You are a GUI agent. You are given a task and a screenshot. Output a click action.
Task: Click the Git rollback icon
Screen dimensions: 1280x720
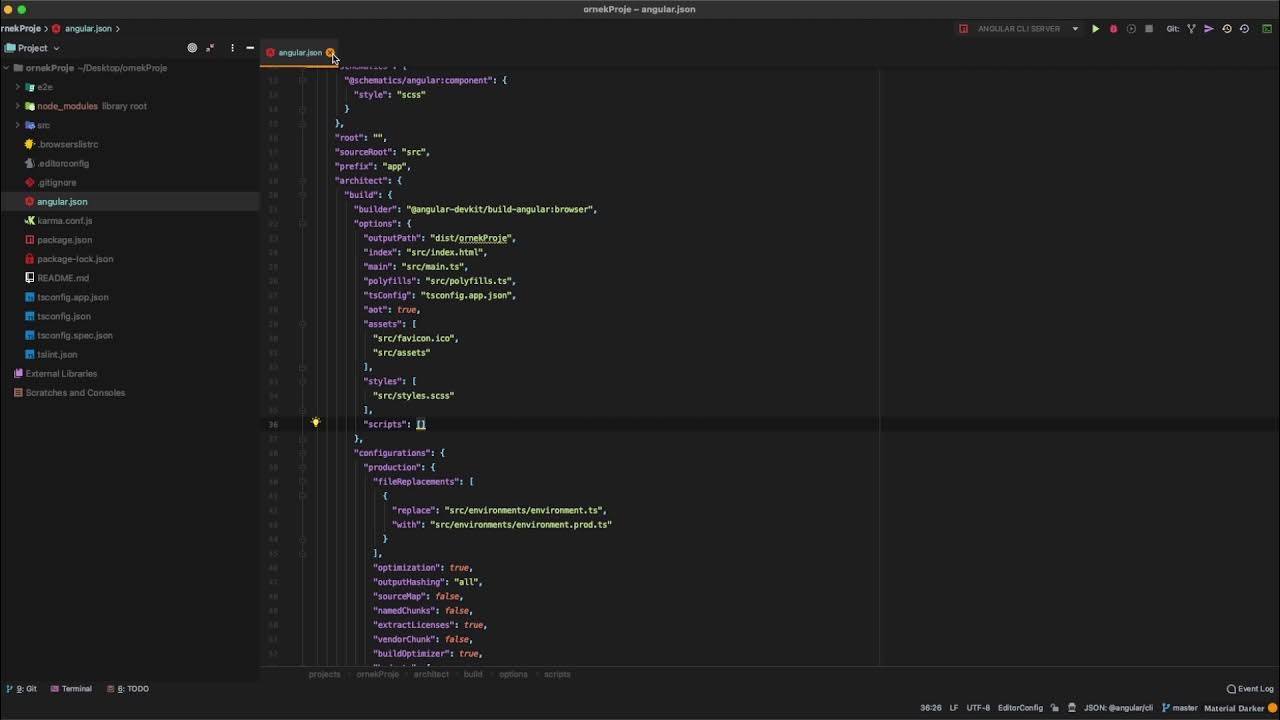coord(1244,29)
